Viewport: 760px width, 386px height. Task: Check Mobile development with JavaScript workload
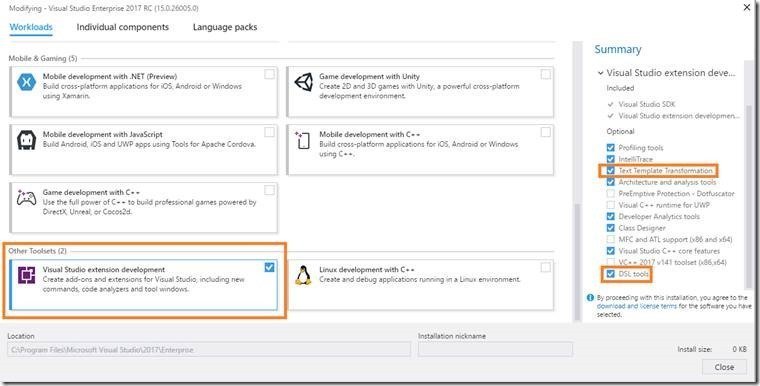(x=269, y=132)
